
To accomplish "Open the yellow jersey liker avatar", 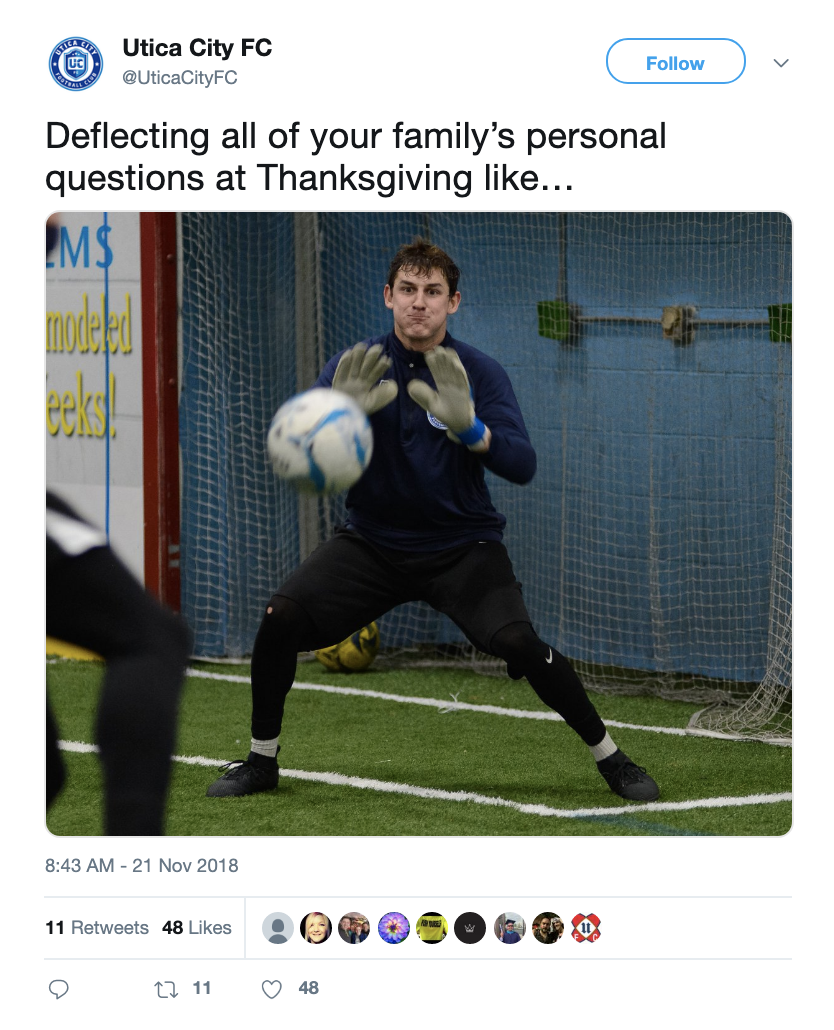I will (x=431, y=928).
